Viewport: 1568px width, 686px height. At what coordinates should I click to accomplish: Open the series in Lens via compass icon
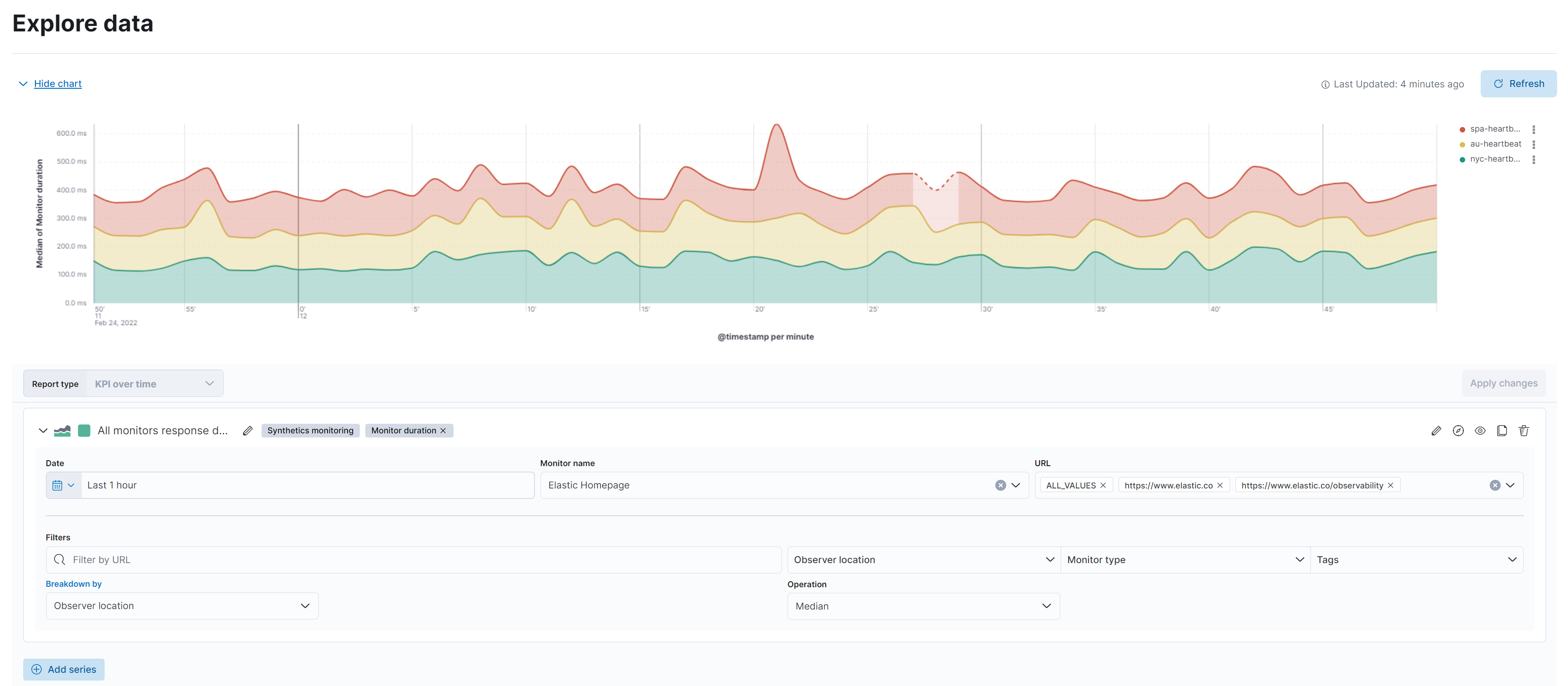1458,430
